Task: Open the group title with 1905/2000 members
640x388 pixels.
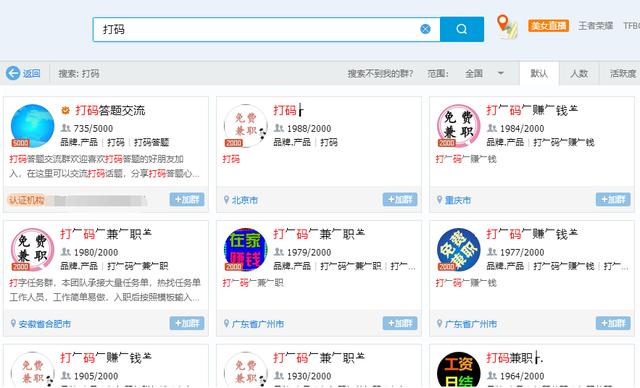Action: pos(106,358)
